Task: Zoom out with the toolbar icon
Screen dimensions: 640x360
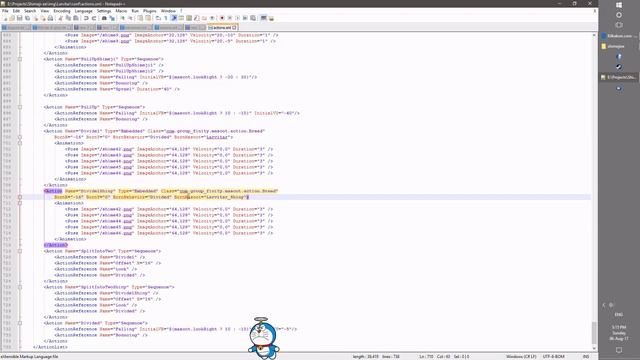Action: pyautogui.click(x=130, y=18)
